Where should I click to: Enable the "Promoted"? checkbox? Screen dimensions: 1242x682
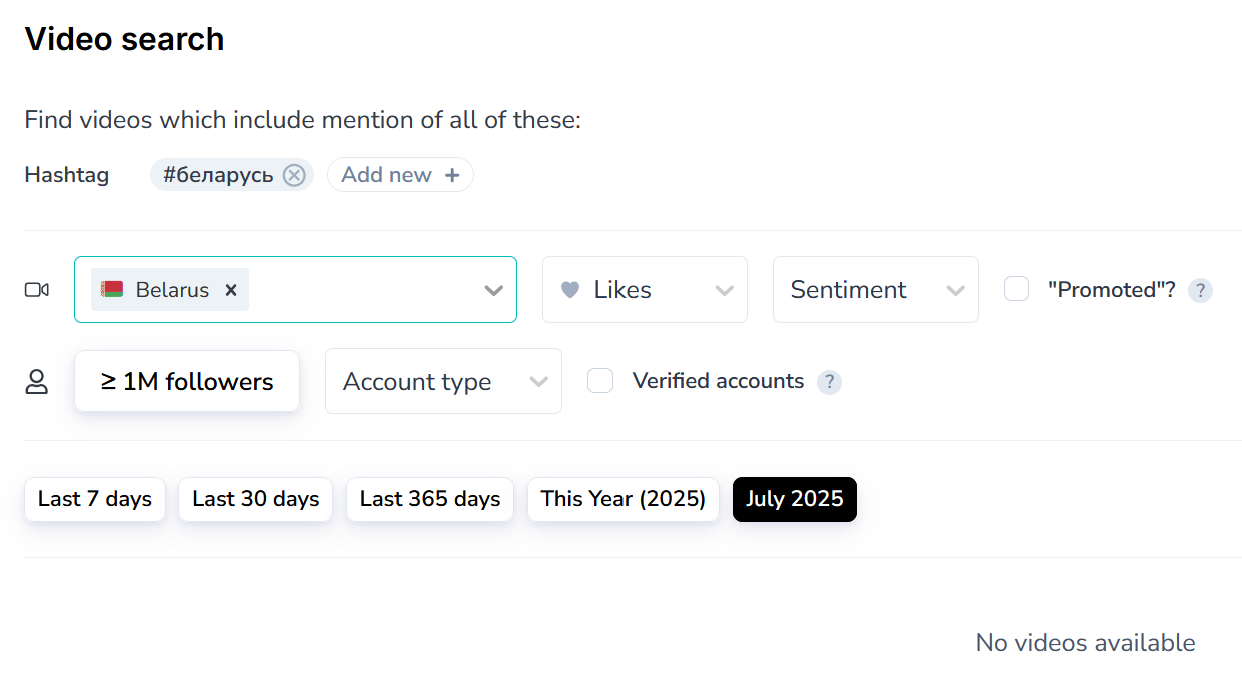(1016, 289)
